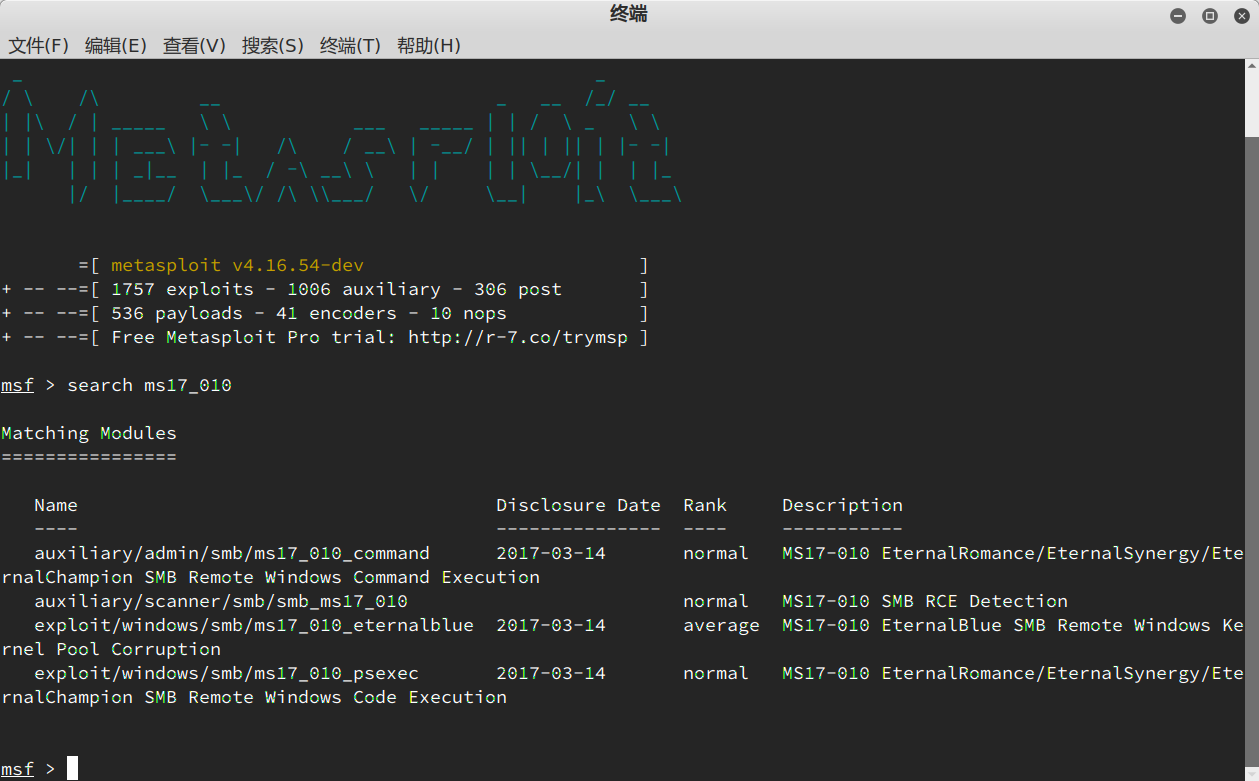
Task: Click the 'rnel Pool Corruption' wrapped text
Action: coord(111,649)
